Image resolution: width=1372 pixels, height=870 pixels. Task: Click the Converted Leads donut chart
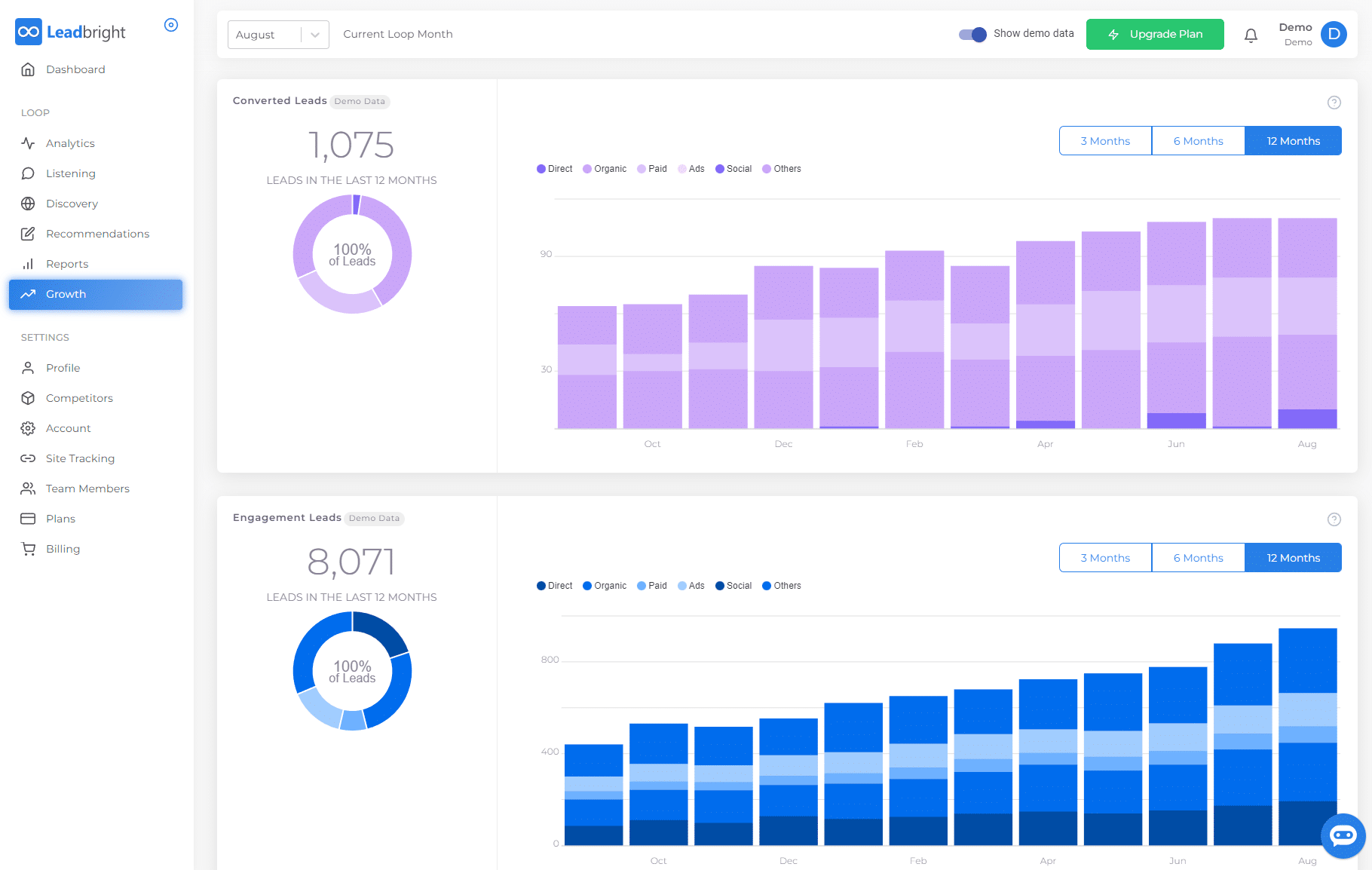351,254
